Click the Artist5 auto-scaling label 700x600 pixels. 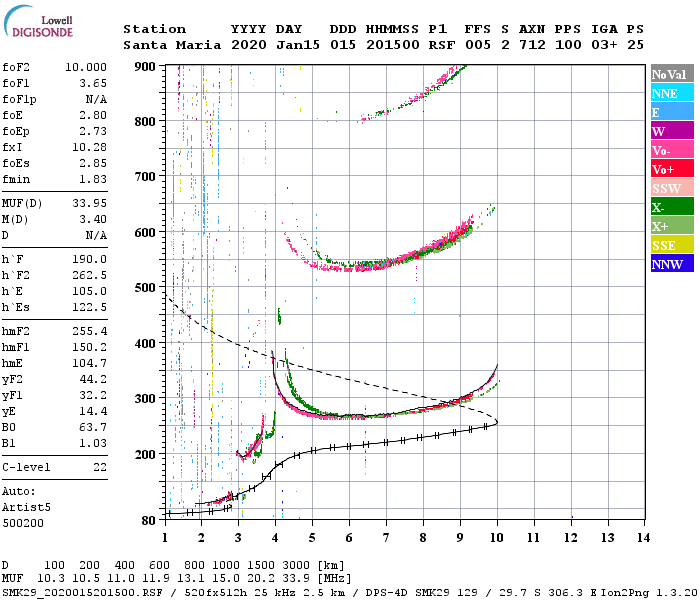26,508
